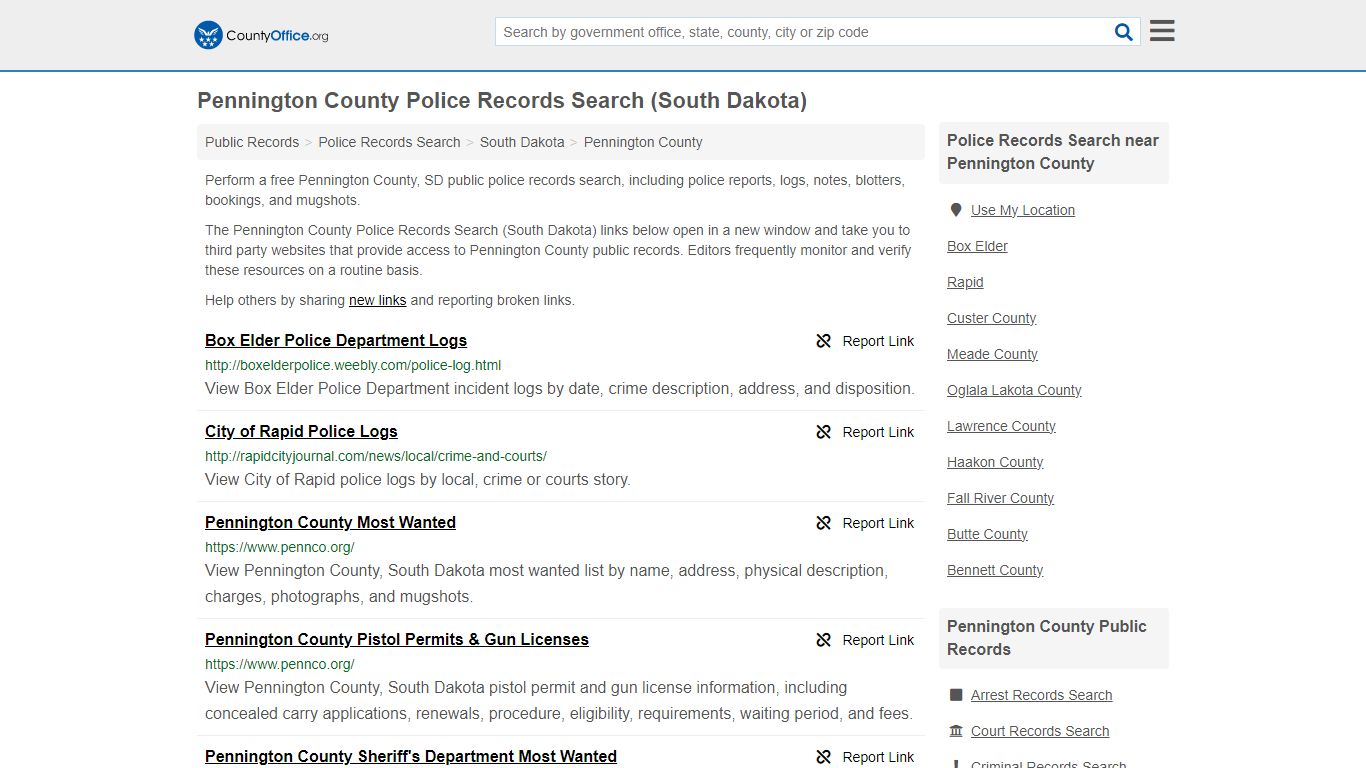Click the CountyOffice.org logo

(x=261, y=35)
